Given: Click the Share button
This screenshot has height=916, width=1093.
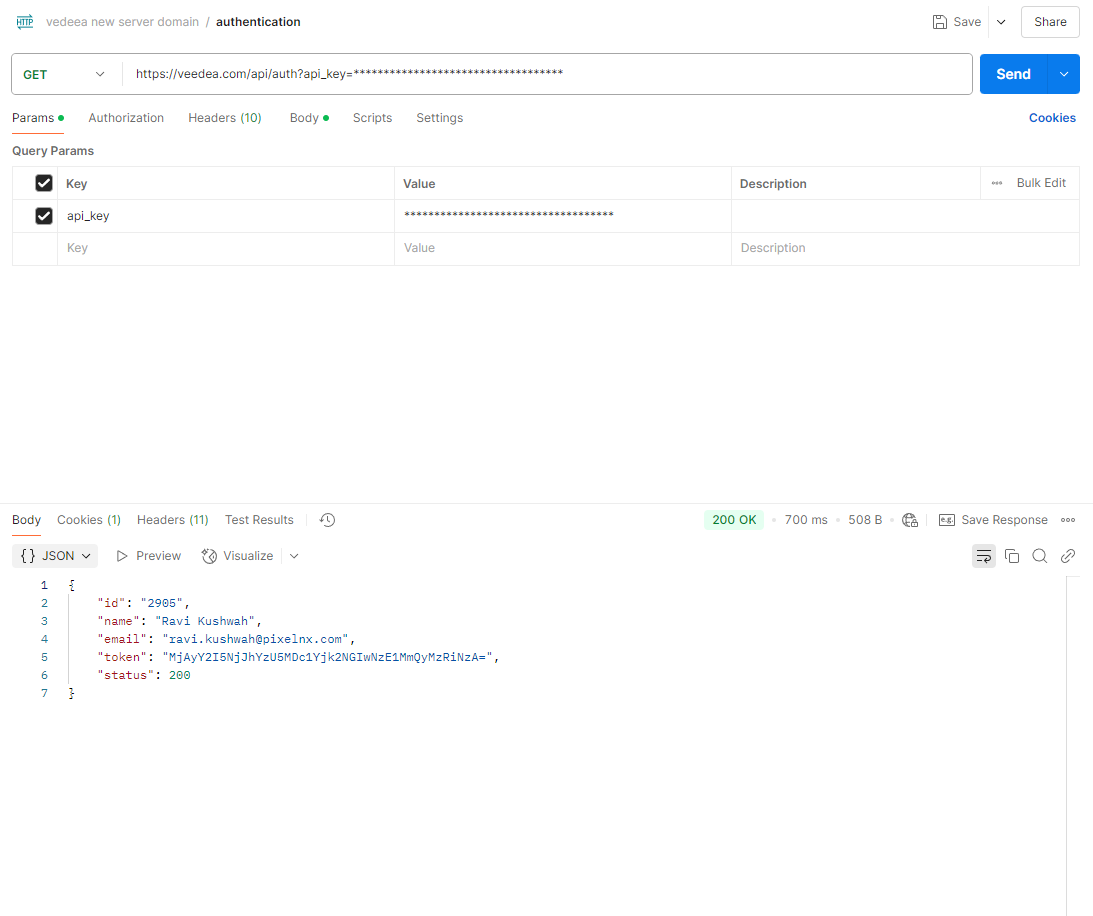Looking at the screenshot, I should (x=1050, y=22).
